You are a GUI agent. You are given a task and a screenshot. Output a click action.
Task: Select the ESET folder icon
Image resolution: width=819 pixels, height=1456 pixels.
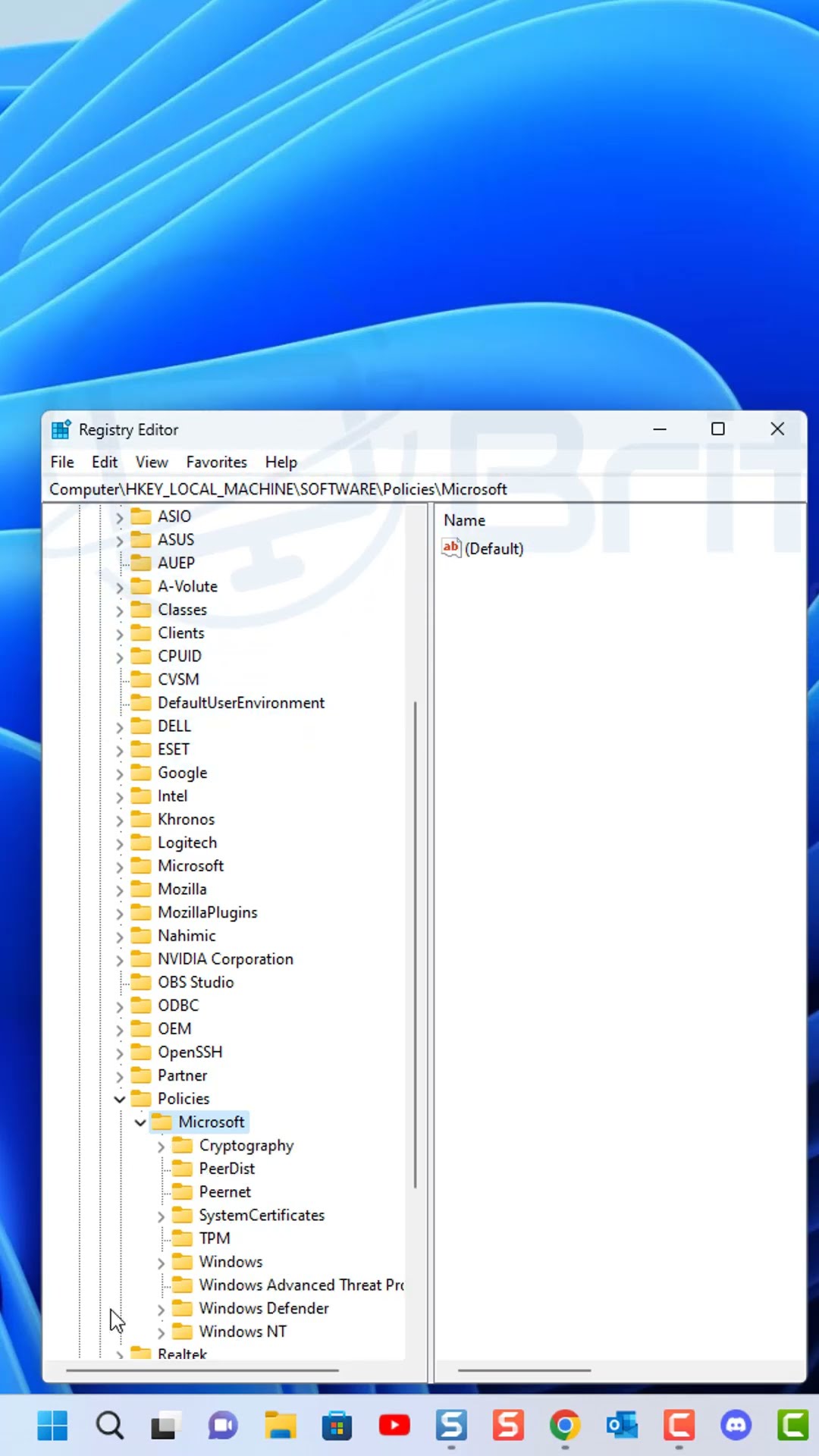pyautogui.click(x=141, y=749)
